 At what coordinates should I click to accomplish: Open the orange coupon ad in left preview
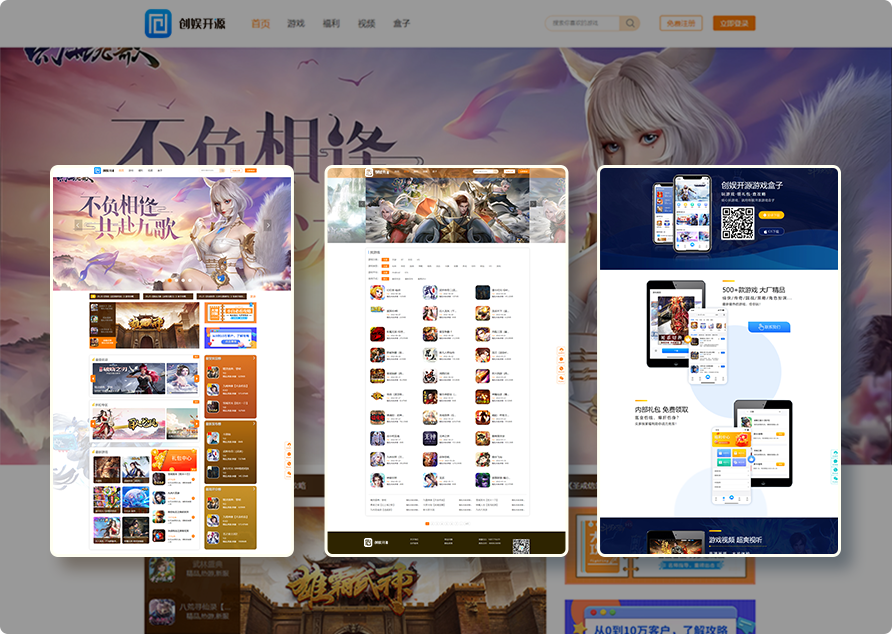tap(230, 312)
